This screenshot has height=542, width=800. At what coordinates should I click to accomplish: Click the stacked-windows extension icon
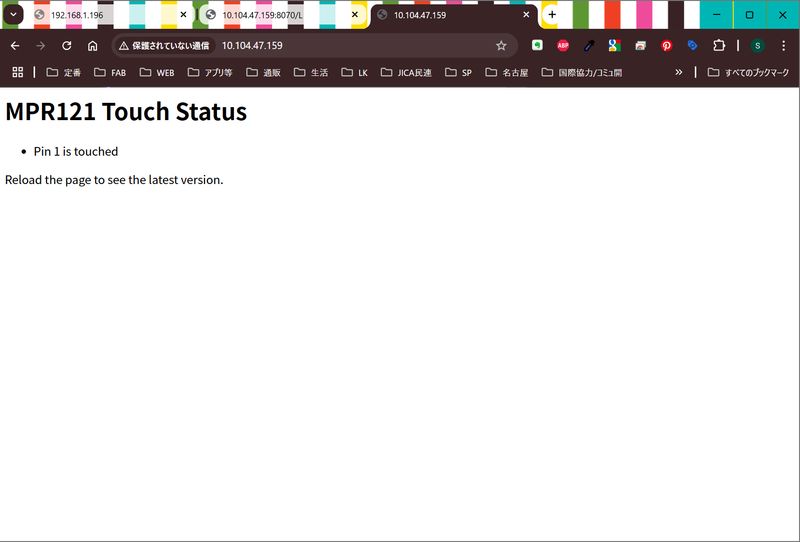point(640,45)
